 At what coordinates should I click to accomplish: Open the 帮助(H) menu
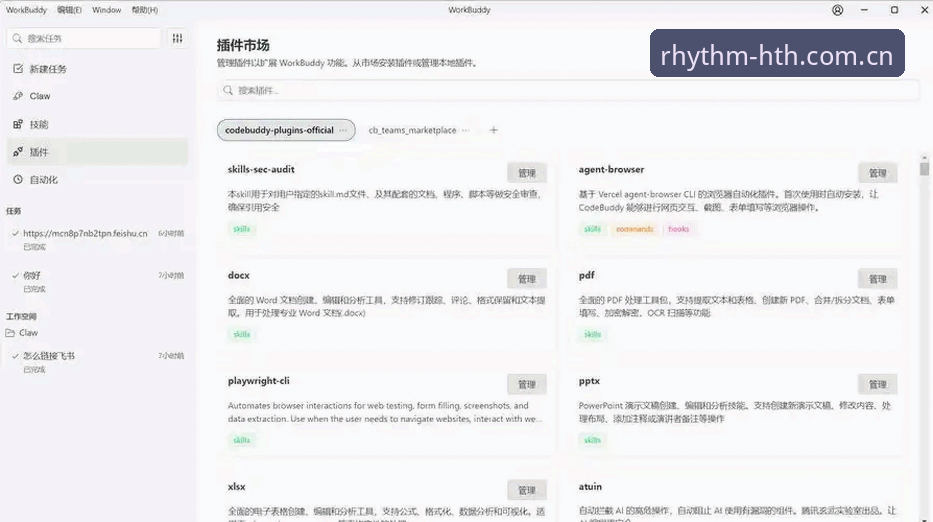point(145,10)
